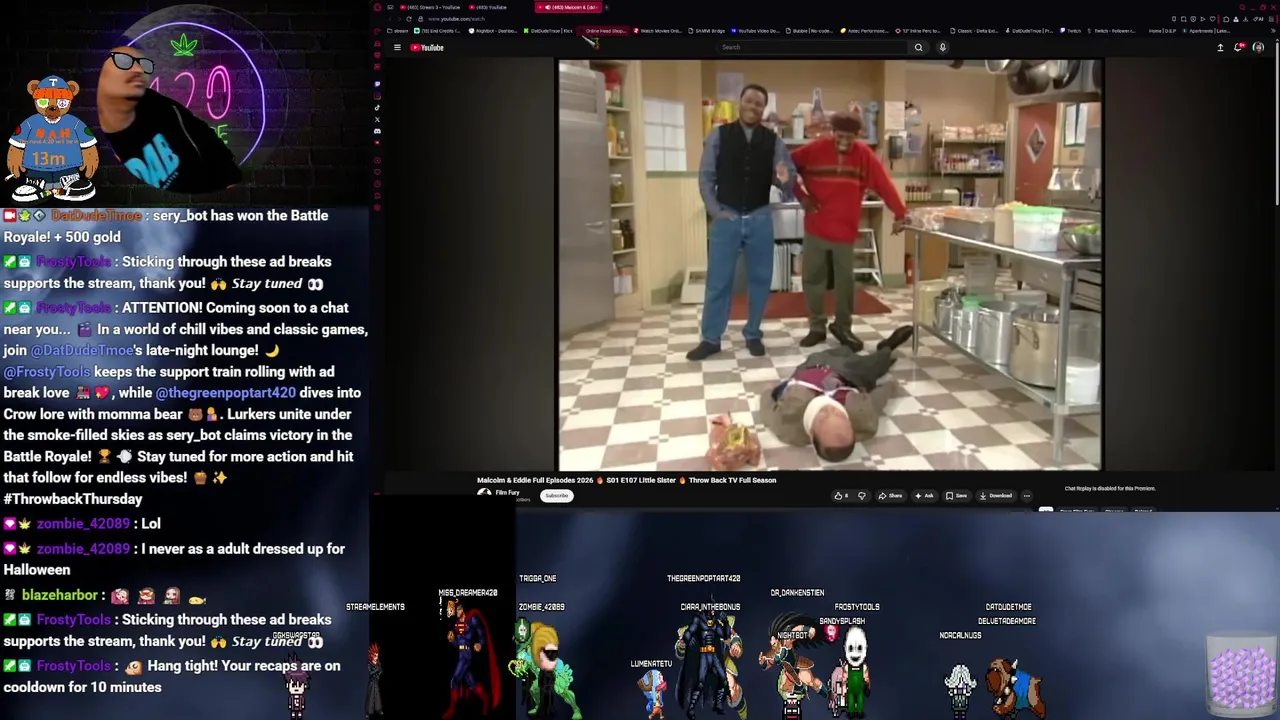Open YouTube notifications bell
Image resolution: width=1280 pixels, height=720 pixels.
coord(1239,47)
